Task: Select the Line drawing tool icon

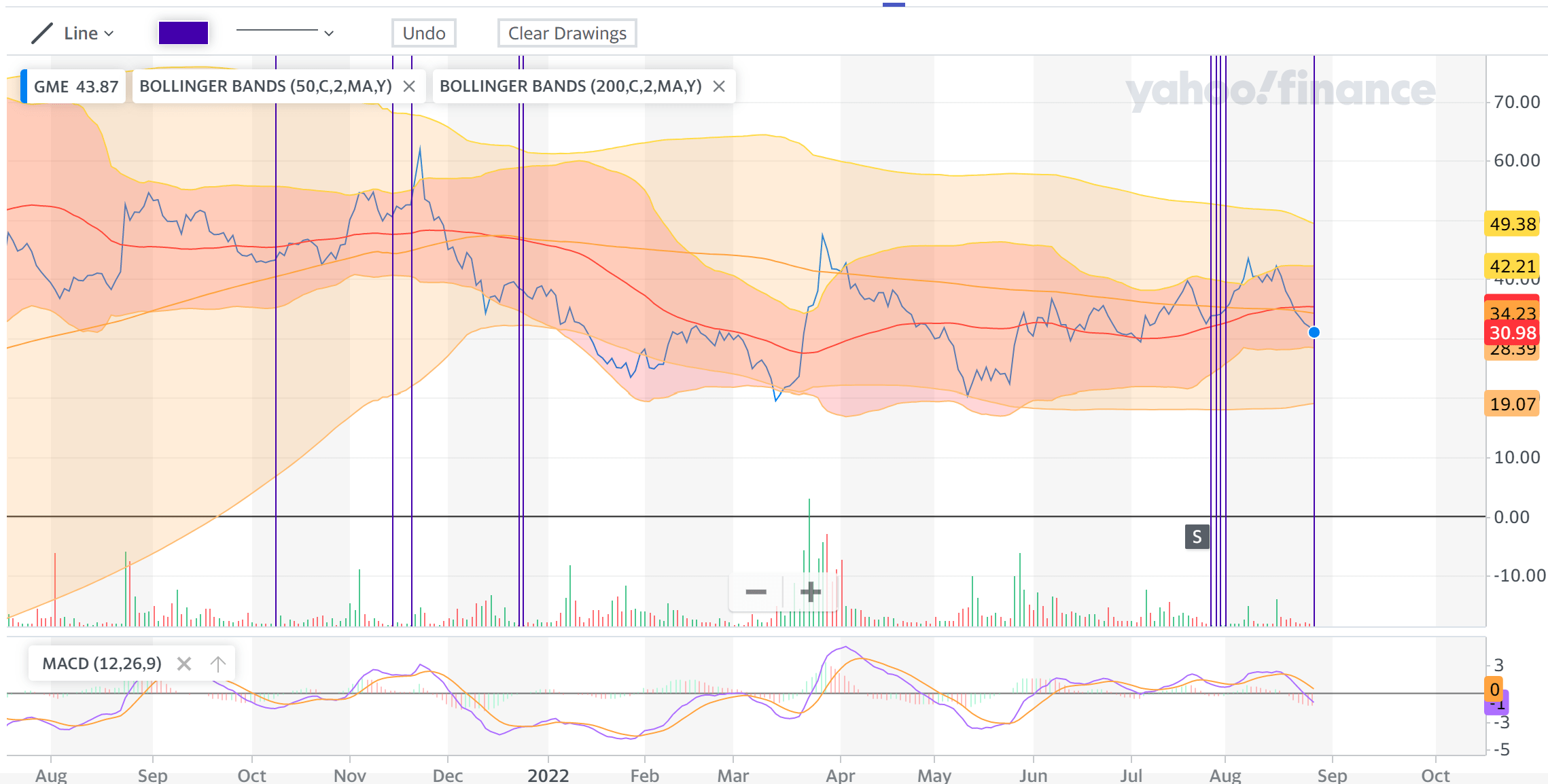Action: pos(42,32)
